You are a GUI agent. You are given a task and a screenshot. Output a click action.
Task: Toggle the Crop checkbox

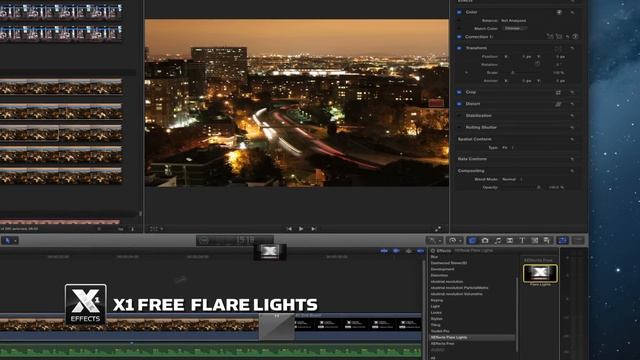(x=459, y=92)
